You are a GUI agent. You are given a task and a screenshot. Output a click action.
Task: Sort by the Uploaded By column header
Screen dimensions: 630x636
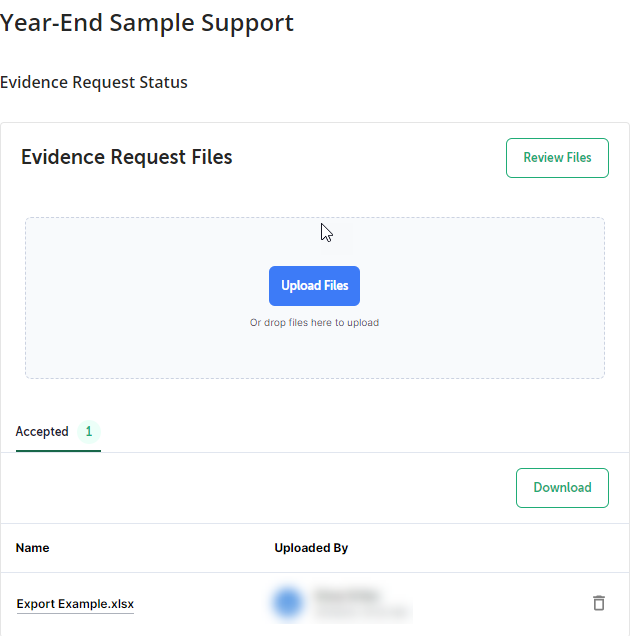(x=311, y=548)
